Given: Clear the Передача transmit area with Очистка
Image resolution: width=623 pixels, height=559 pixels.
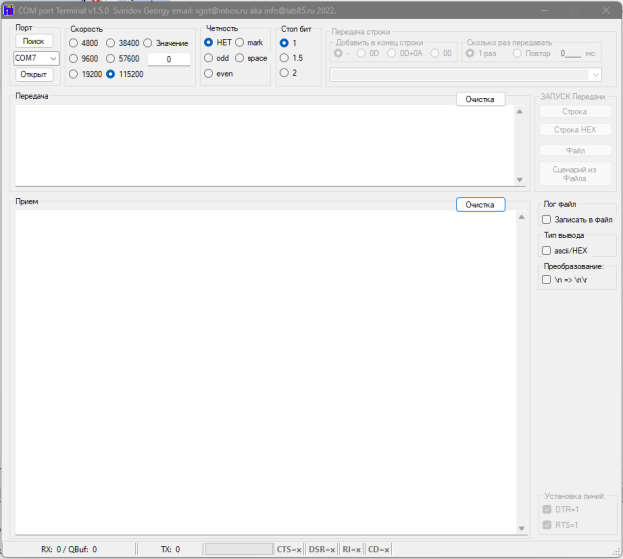Looking at the screenshot, I should pos(480,99).
